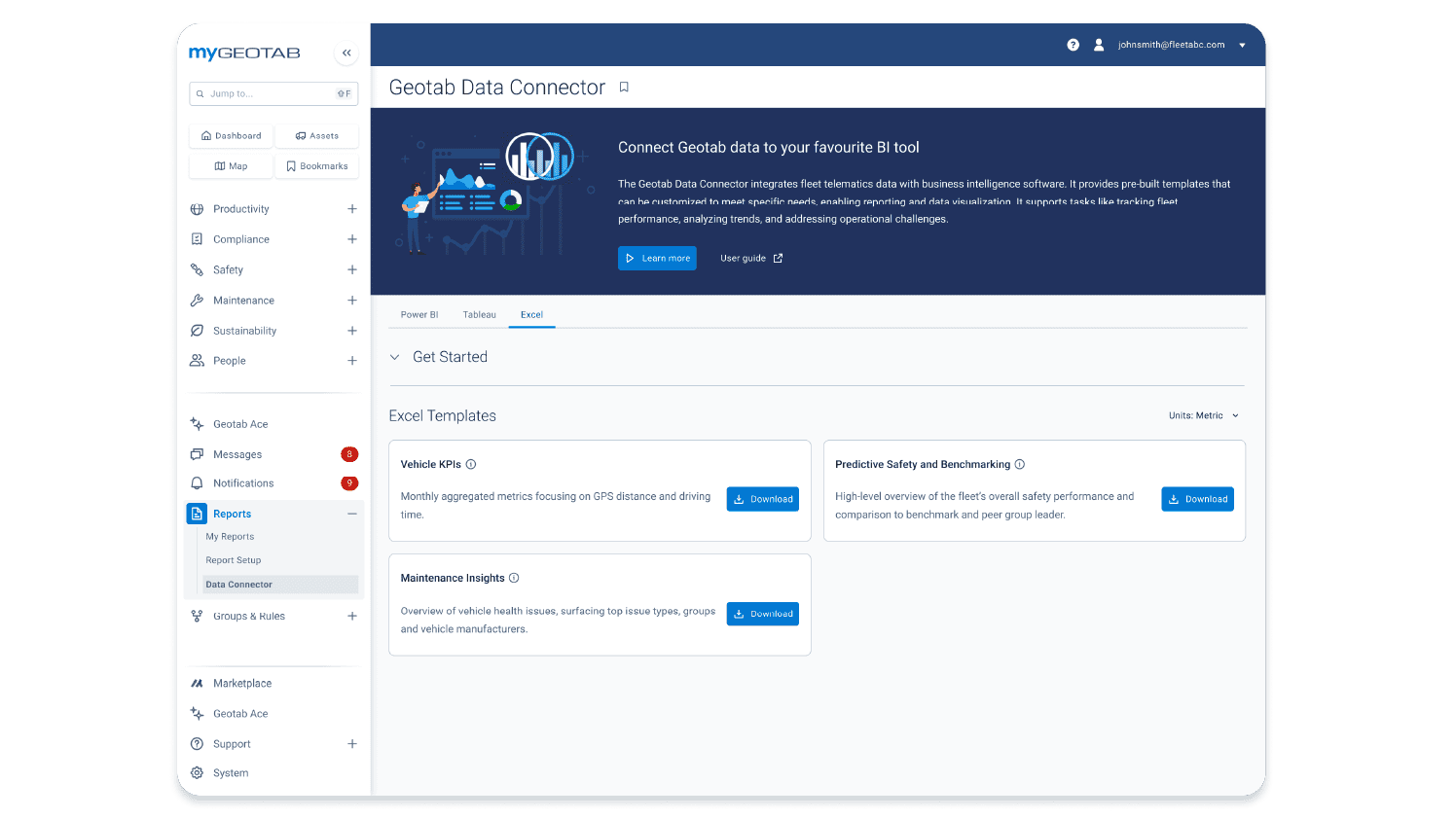Expand the Compliance menu plus
Image resolution: width=1456 pixels, height=819 pixels.
(352, 239)
